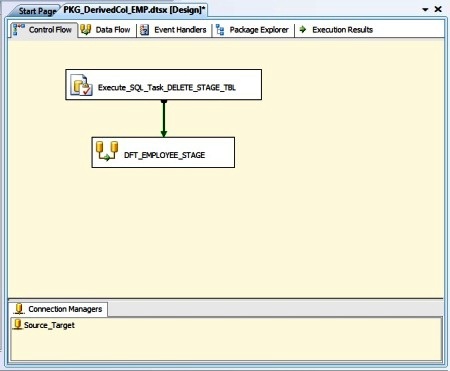Click the Source_Target connection manager icon

point(18,324)
